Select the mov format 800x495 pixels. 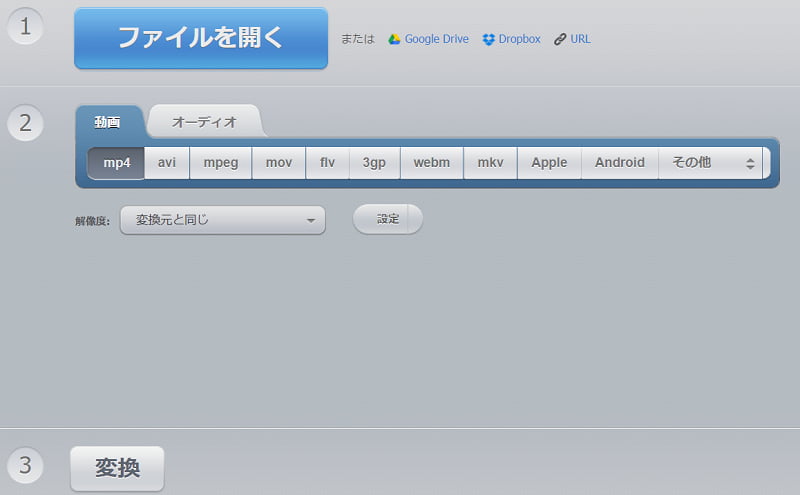(x=279, y=163)
